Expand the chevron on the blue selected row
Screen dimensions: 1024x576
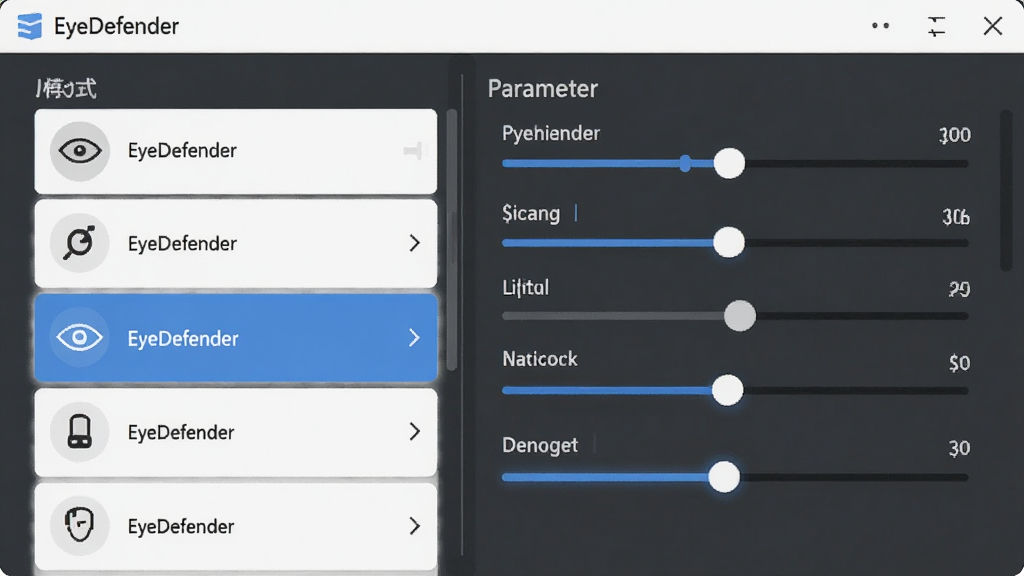[x=415, y=338]
